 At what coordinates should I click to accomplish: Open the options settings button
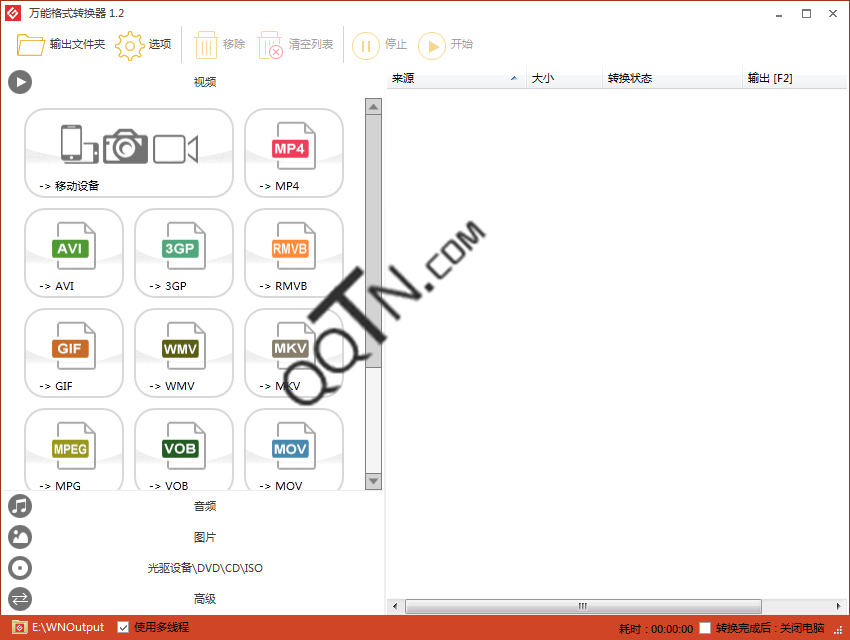[144, 45]
